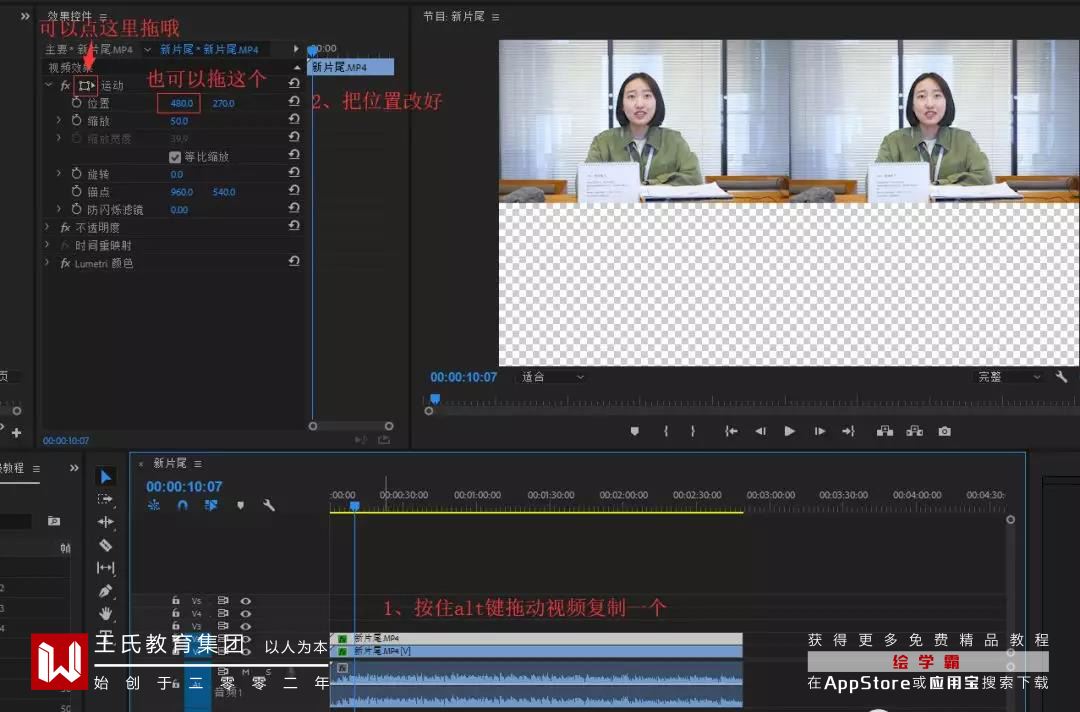The width and height of the screenshot is (1080, 712).
Task: Add marker in Program monitor
Action: [635, 431]
